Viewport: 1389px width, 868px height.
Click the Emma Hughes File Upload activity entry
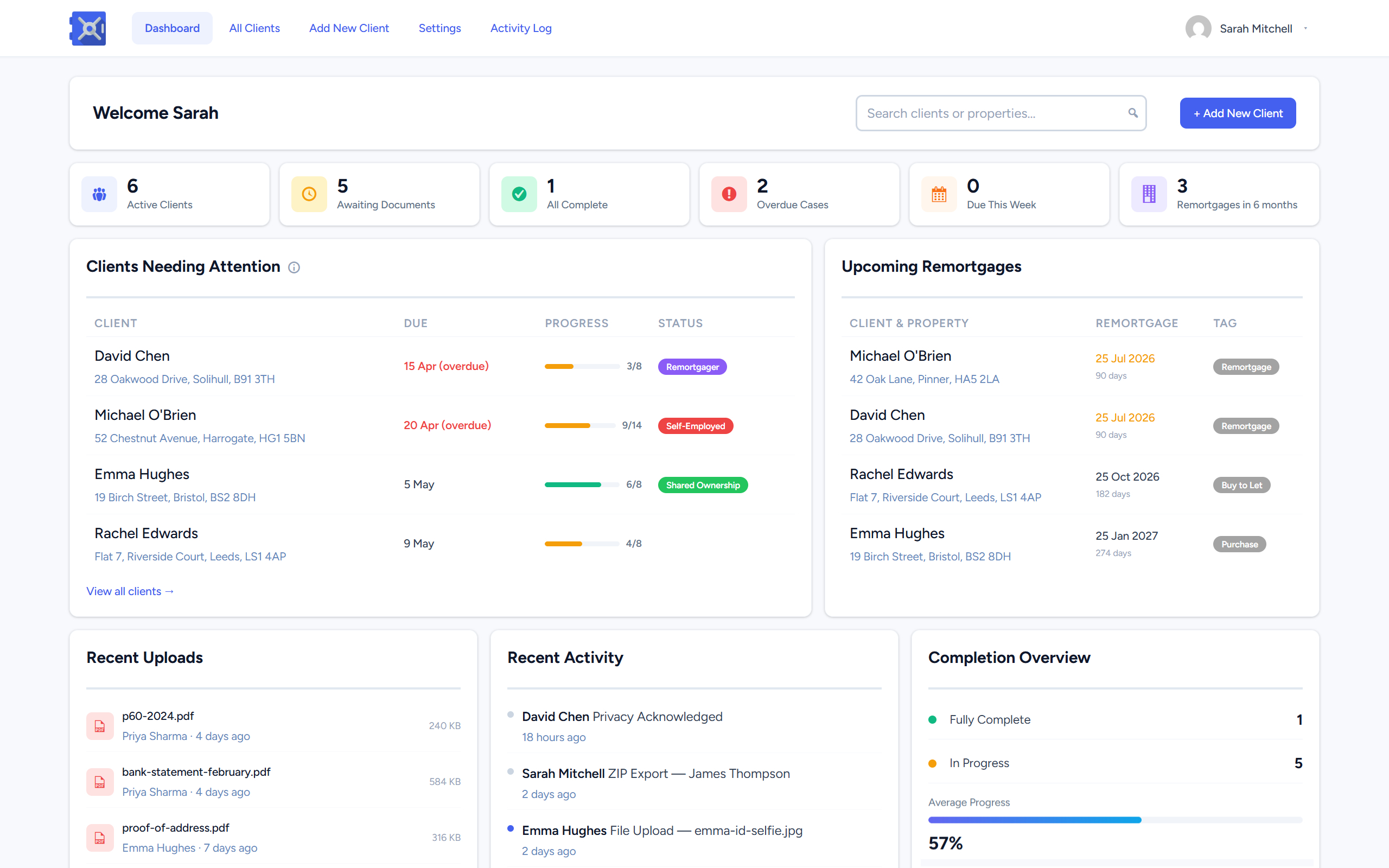(694, 840)
